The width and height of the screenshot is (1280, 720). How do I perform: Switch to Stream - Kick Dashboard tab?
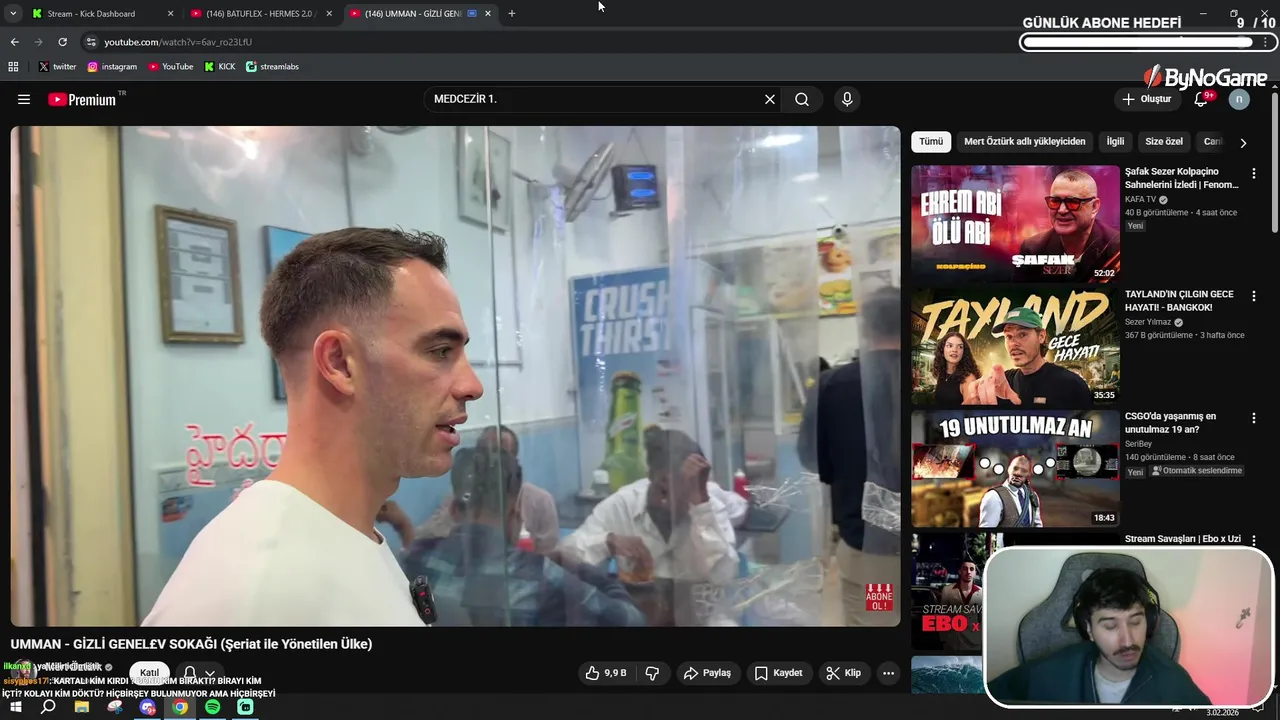tap(101, 14)
